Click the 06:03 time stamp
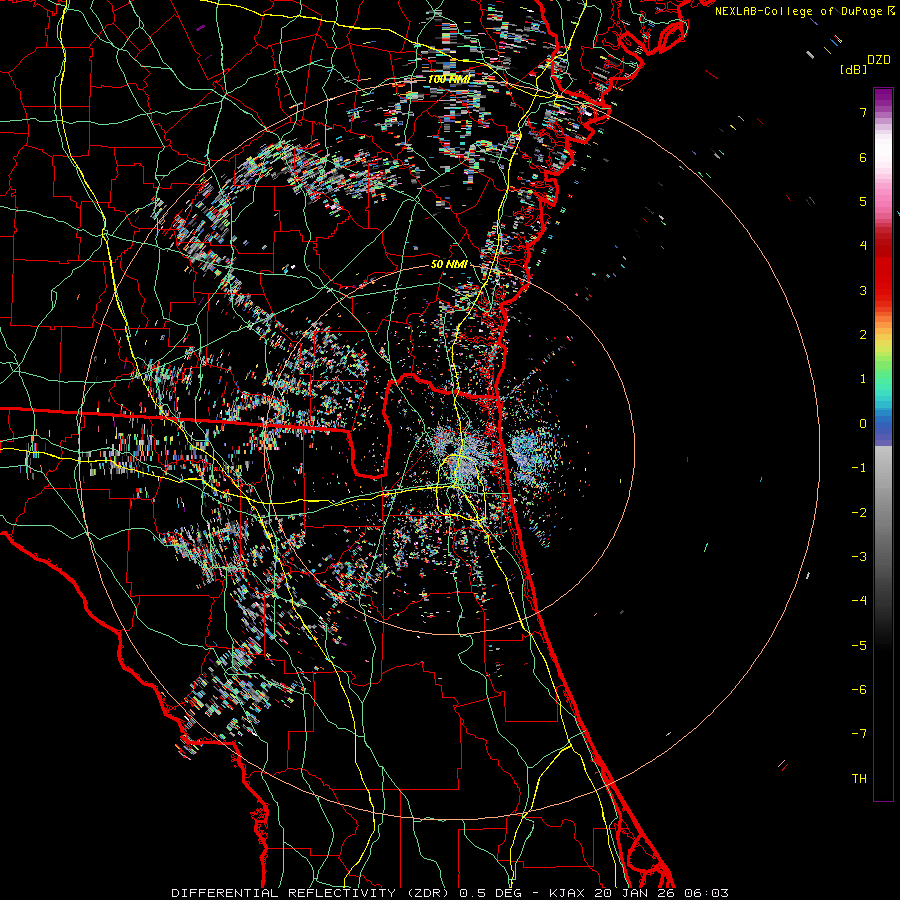Image resolution: width=900 pixels, height=900 pixels. [x=709, y=893]
